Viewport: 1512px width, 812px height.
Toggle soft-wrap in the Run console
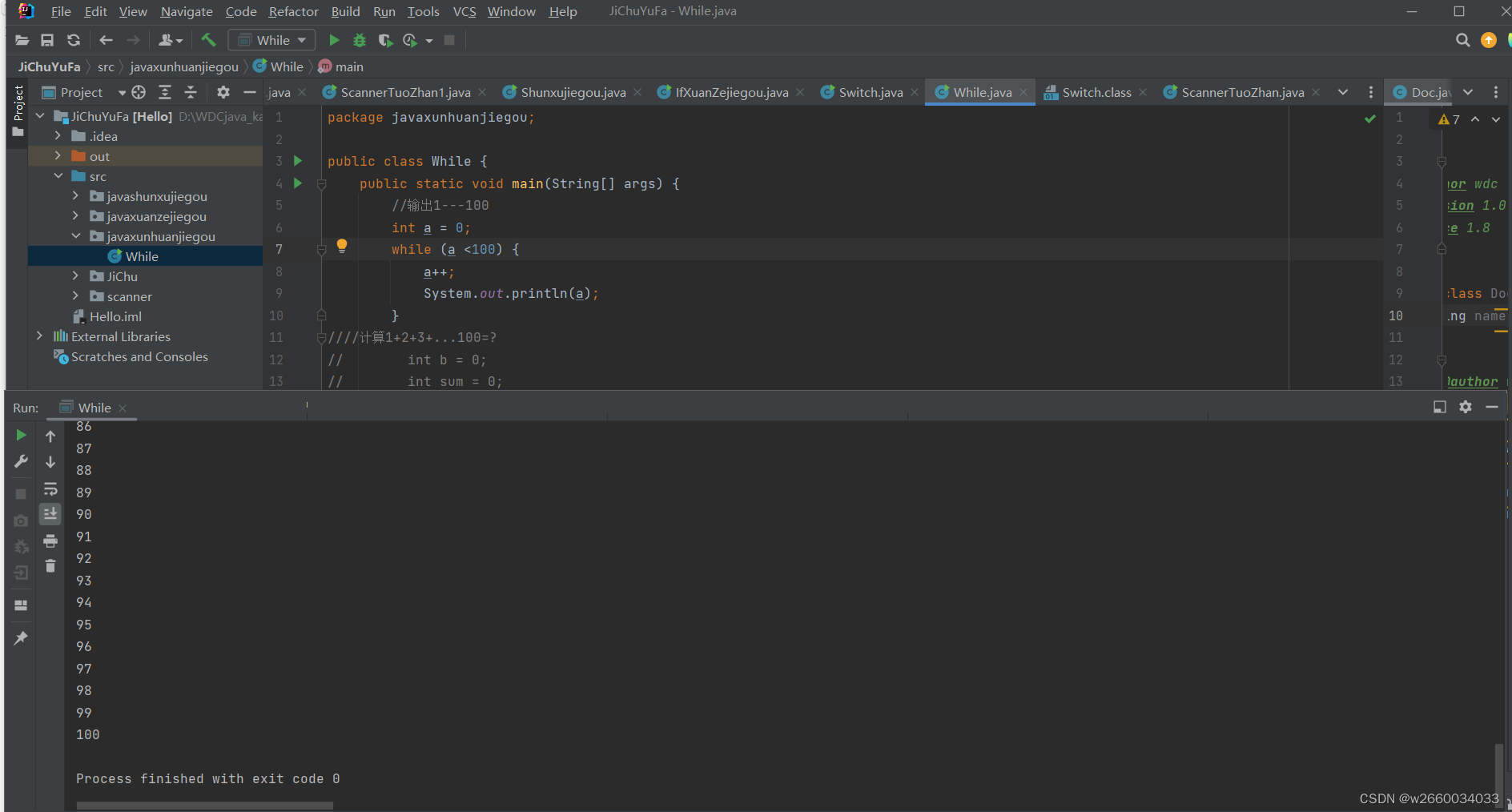click(x=50, y=489)
